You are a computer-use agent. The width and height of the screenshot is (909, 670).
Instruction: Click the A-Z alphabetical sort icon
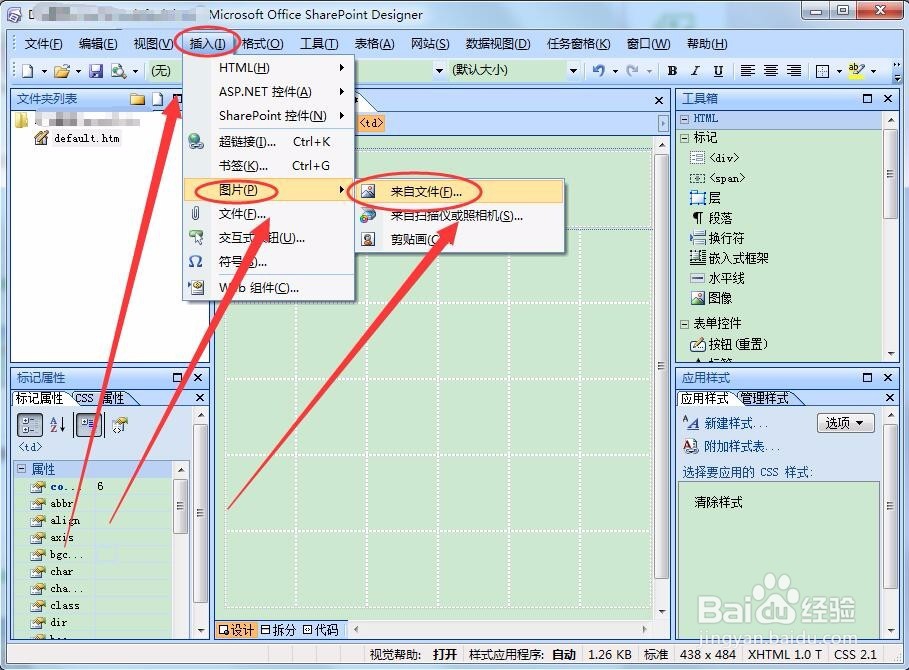pos(57,425)
